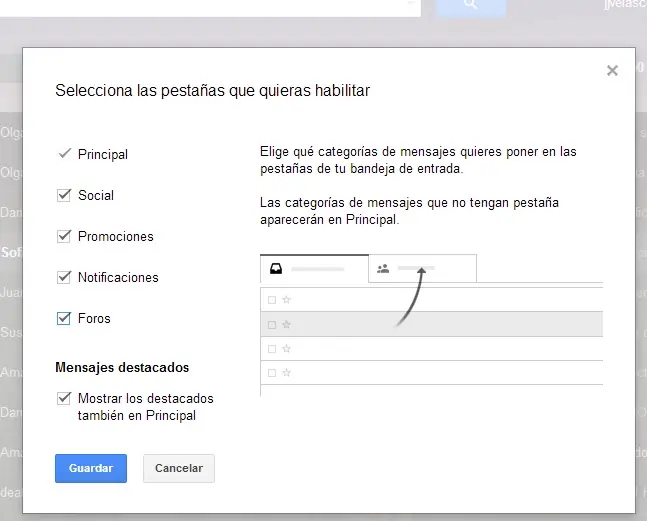Image resolution: width=647 pixels, height=521 pixels.
Task: Click the Cancelar button
Action: (x=179, y=468)
